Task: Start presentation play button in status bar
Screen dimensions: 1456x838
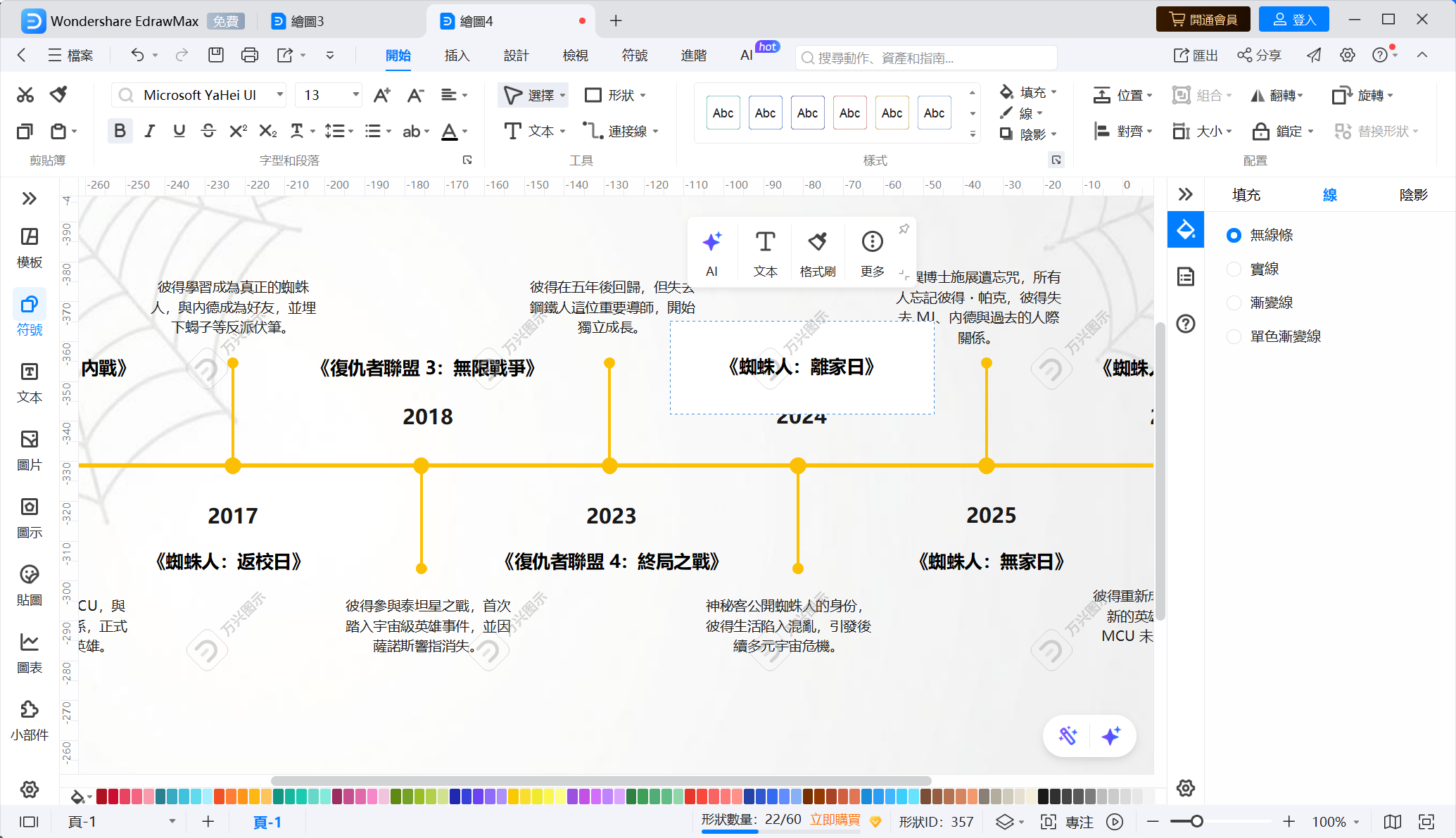Action: point(1115,821)
